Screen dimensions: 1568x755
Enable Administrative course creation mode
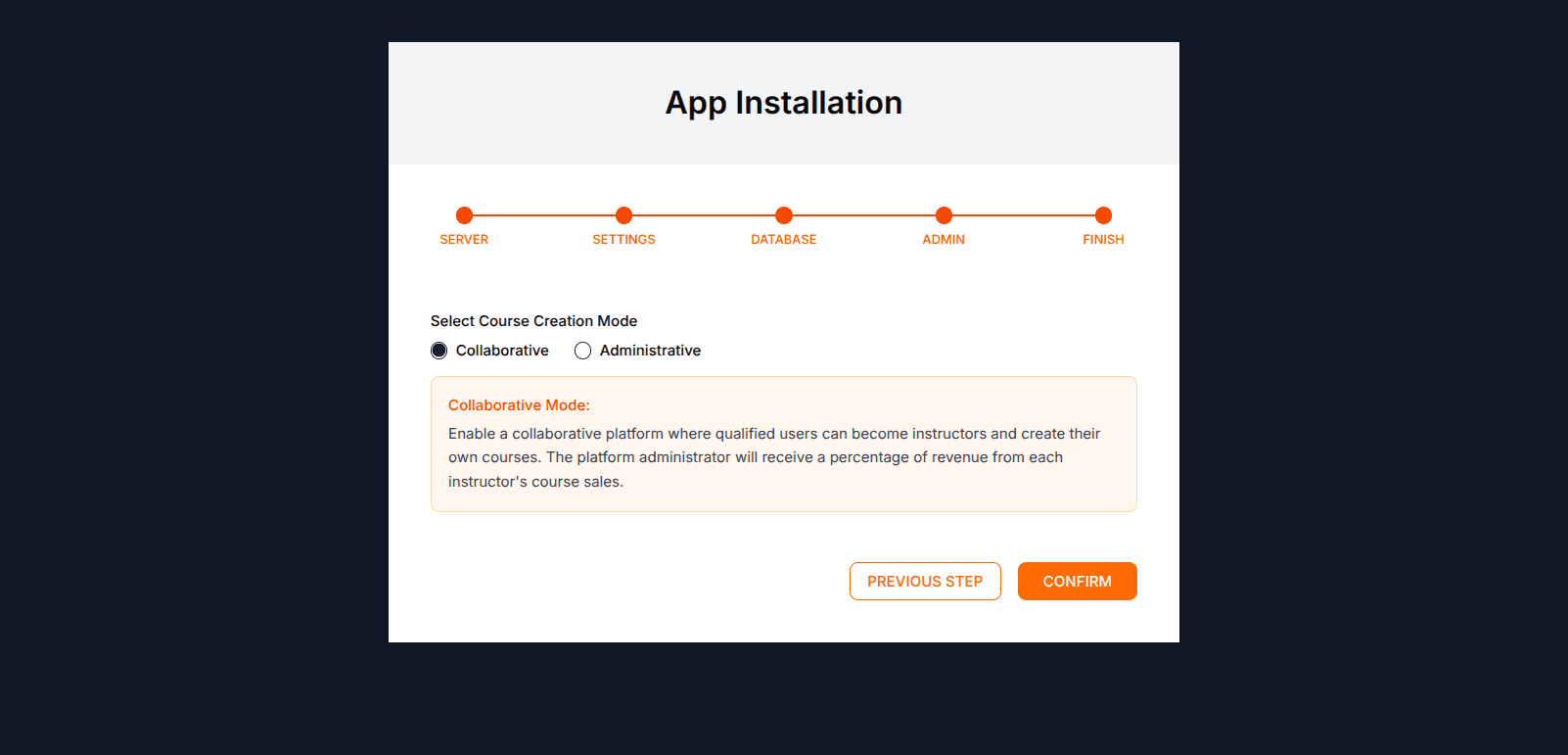coord(583,350)
